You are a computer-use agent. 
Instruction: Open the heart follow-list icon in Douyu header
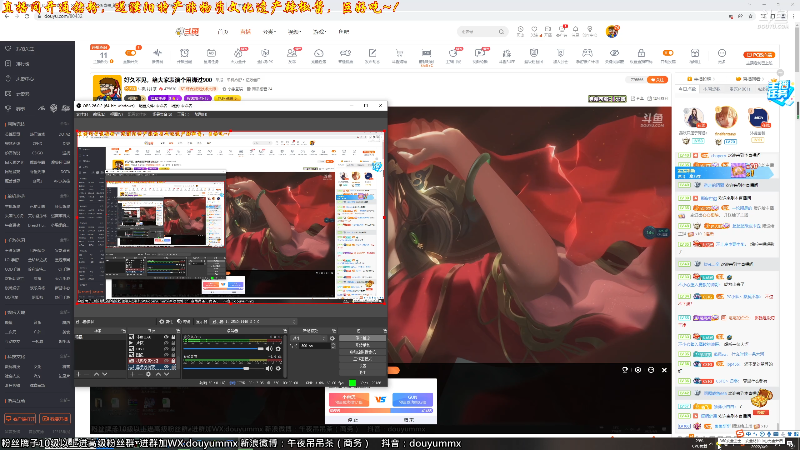534,31
